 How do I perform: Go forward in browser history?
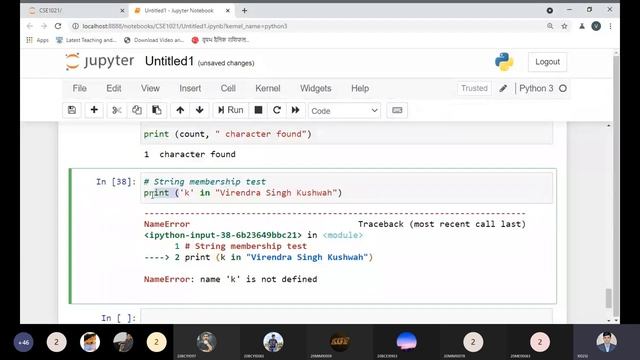[44, 26]
